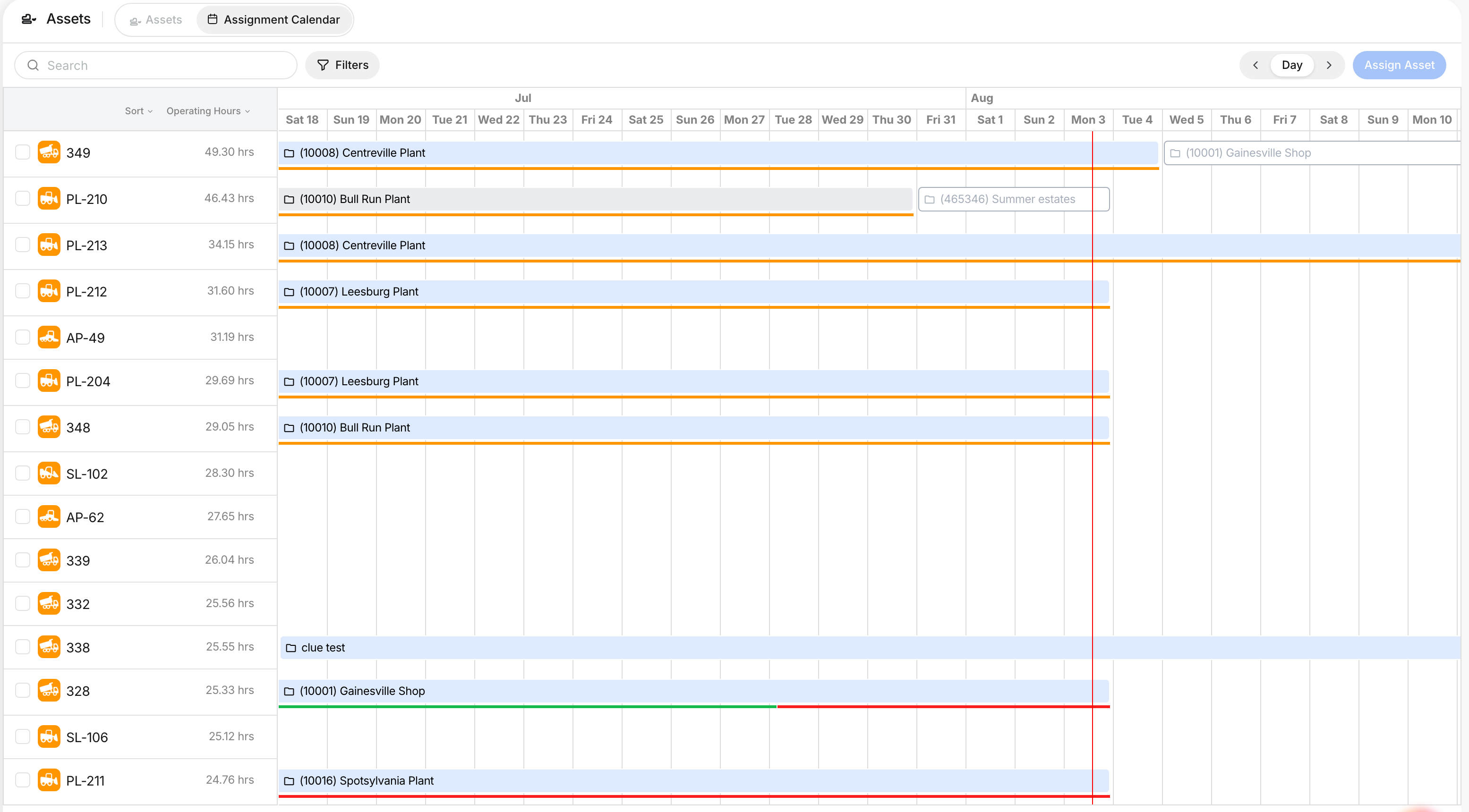The image size is (1469, 812).
Task: Click the orange progress line under PL-204
Action: click(694, 397)
